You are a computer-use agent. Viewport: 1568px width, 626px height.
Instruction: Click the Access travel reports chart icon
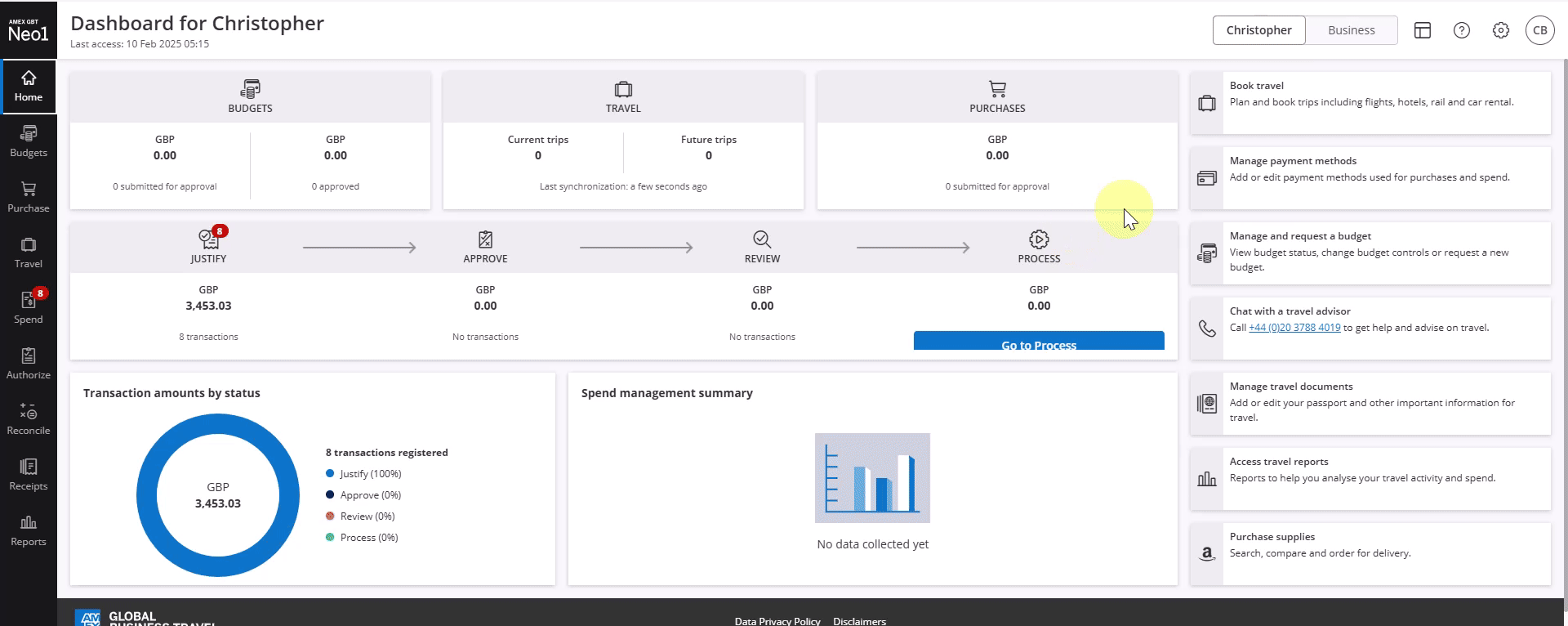click(x=1207, y=479)
